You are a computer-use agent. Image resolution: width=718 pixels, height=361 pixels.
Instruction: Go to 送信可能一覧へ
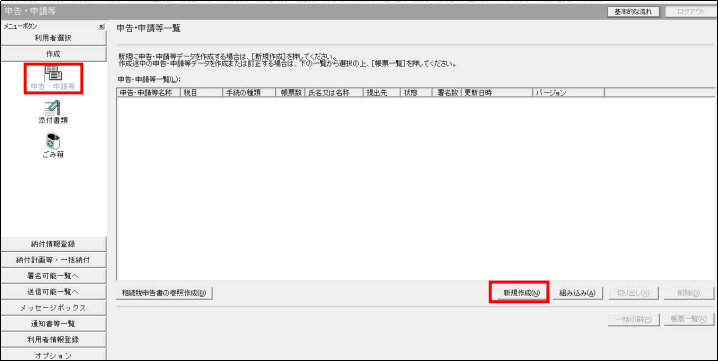[x=53, y=292]
